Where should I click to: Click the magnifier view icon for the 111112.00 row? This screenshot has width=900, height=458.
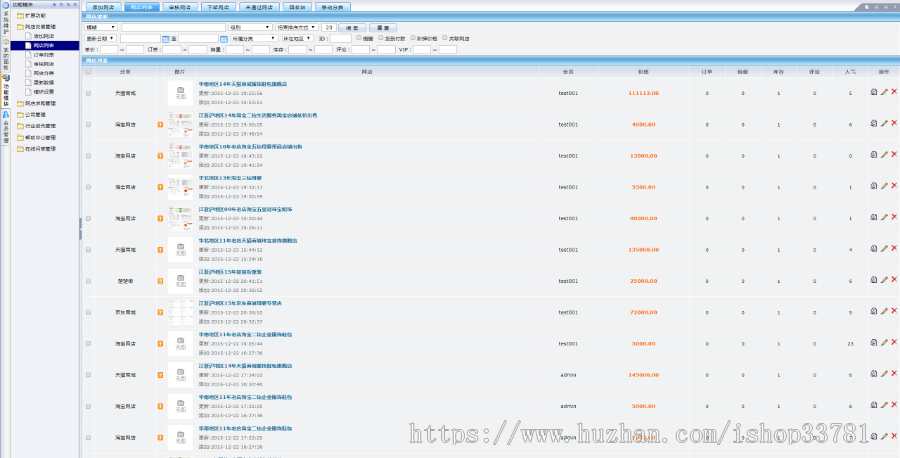tap(874, 92)
